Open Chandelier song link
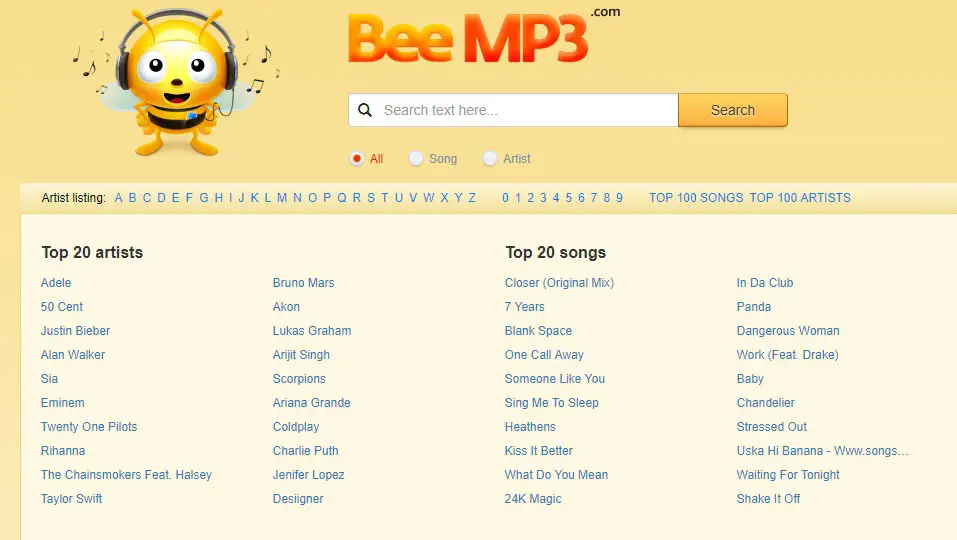The image size is (957, 540). pyautogui.click(x=765, y=403)
